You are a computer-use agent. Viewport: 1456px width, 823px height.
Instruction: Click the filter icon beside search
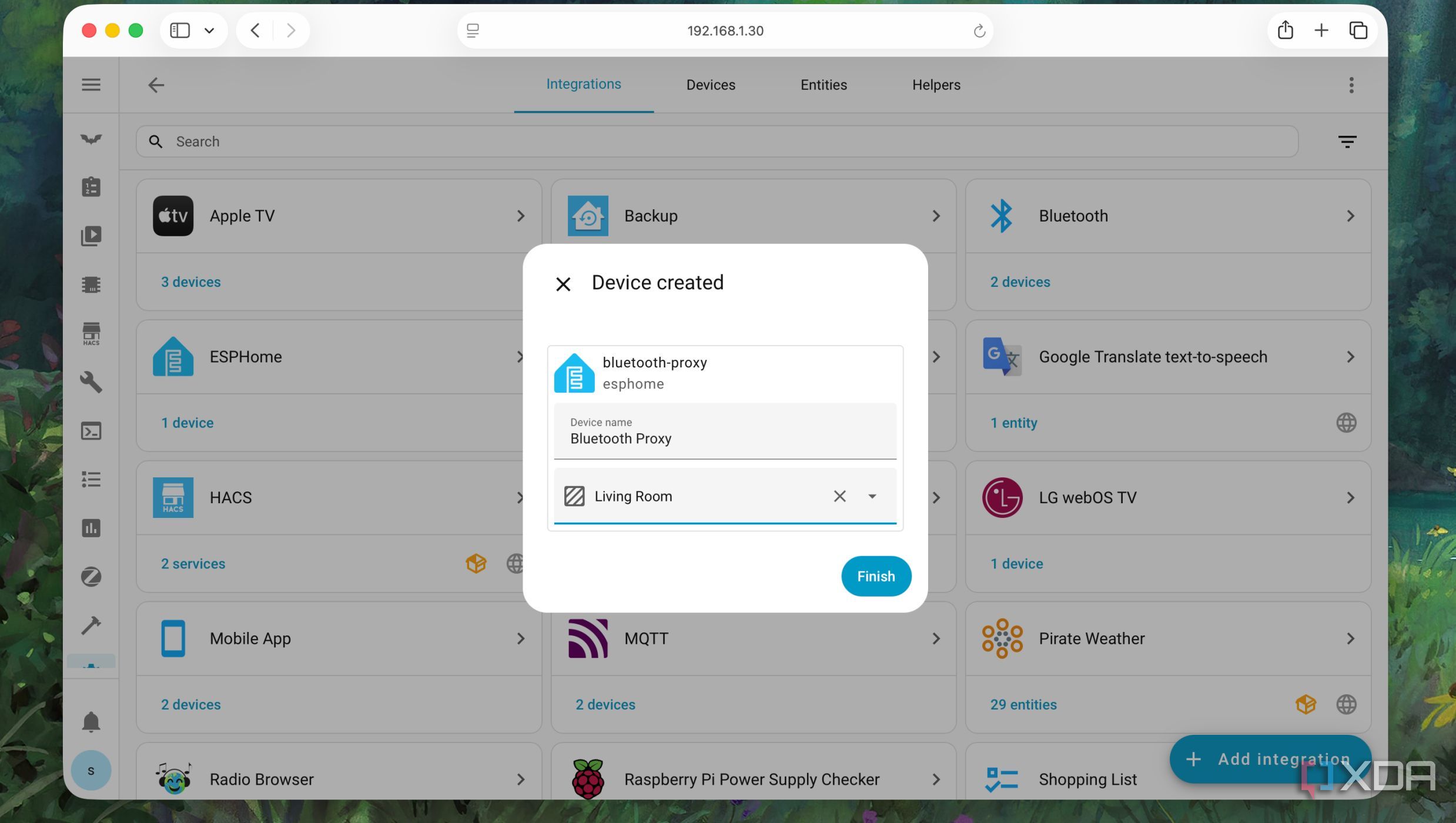[x=1347, y=141]
